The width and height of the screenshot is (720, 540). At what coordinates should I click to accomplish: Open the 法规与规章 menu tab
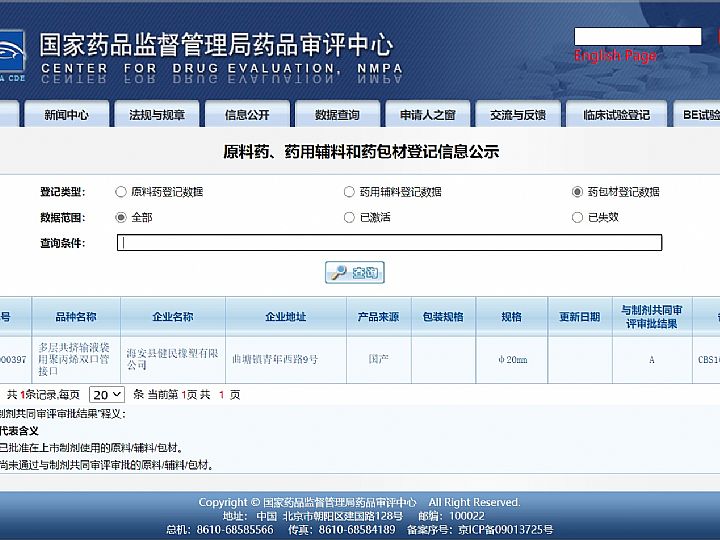[x=157, y=115]
